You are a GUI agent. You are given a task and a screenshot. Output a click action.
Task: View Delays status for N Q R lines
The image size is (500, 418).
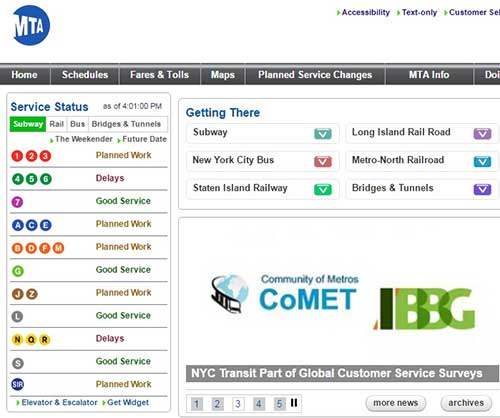click(110, 339)
